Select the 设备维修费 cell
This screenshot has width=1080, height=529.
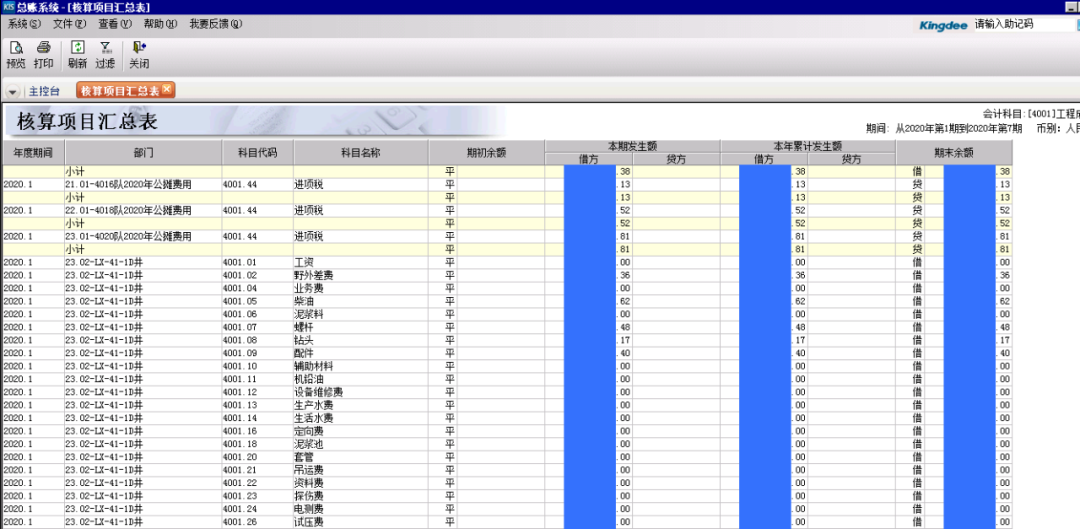[x=361, y=392]
